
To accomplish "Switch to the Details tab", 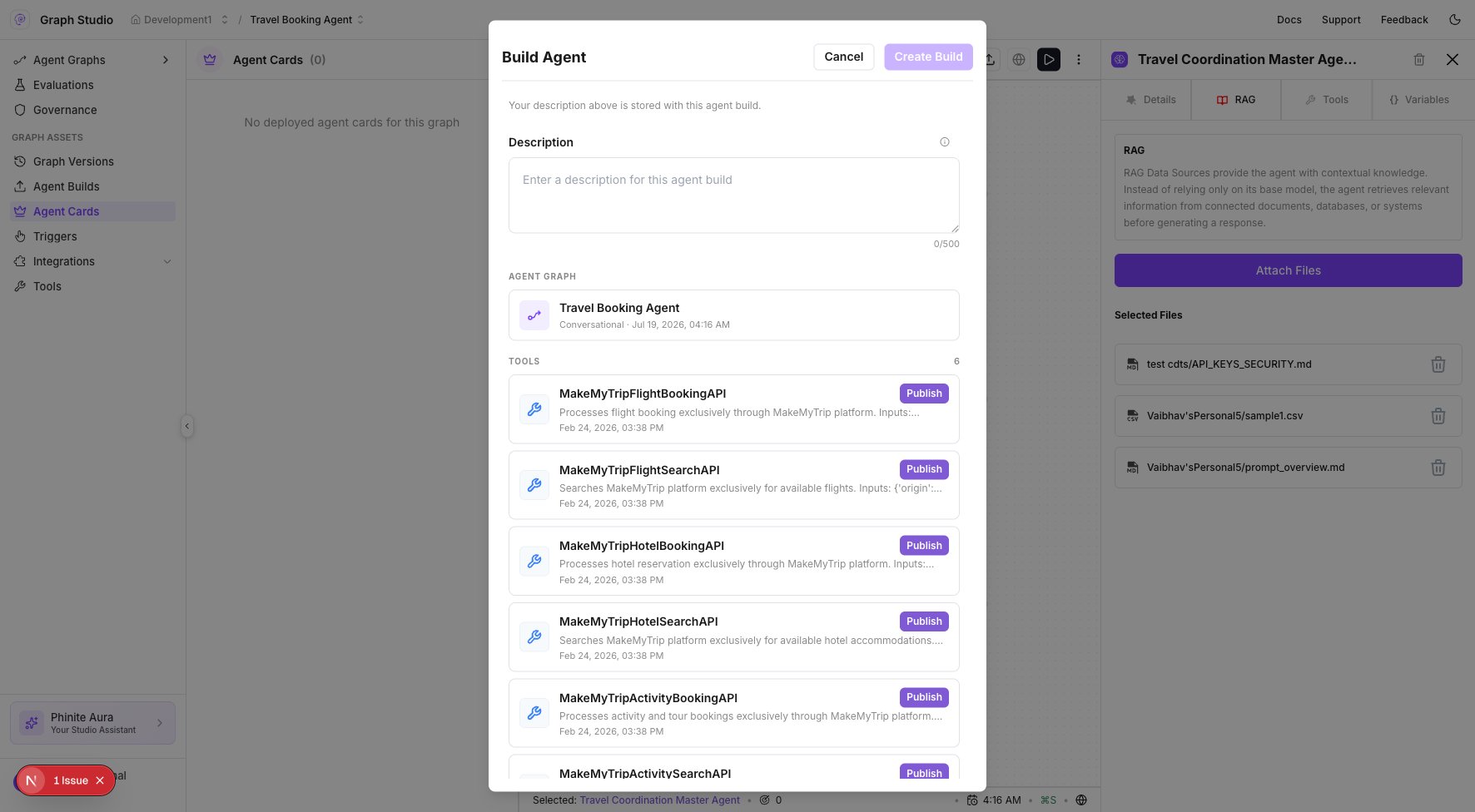I will coord(1150,100).
